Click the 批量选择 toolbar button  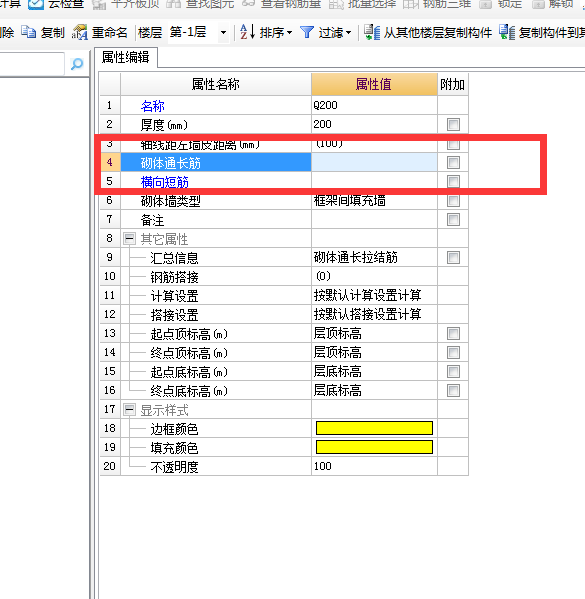362,4
